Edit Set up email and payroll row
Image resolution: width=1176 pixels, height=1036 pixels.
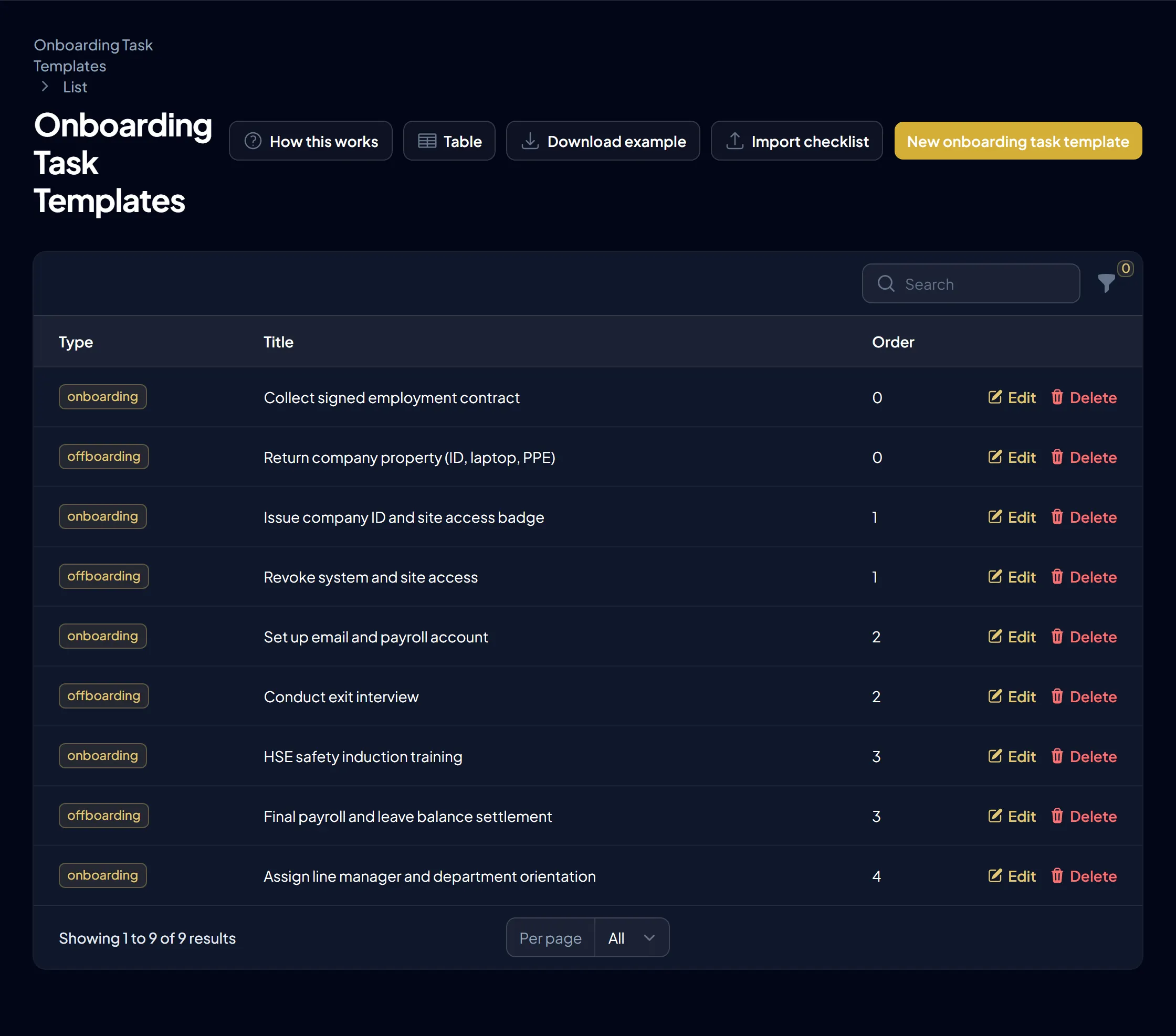coord(1012,637)
